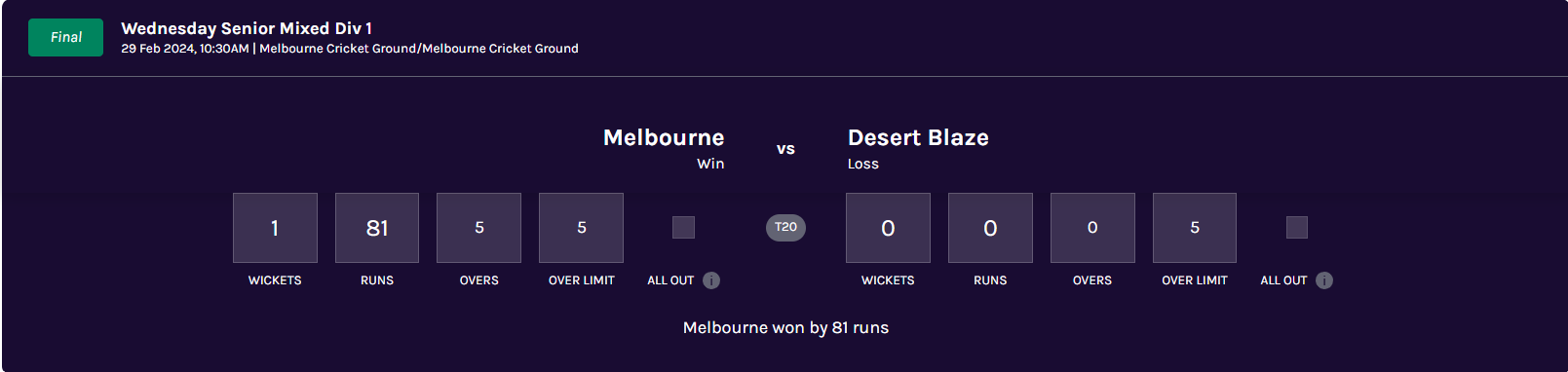Viewport: 1568px width, 372px height.
Task: Open the Melbourne team name link
Action: pyautogui.click(x=664, y=137)
